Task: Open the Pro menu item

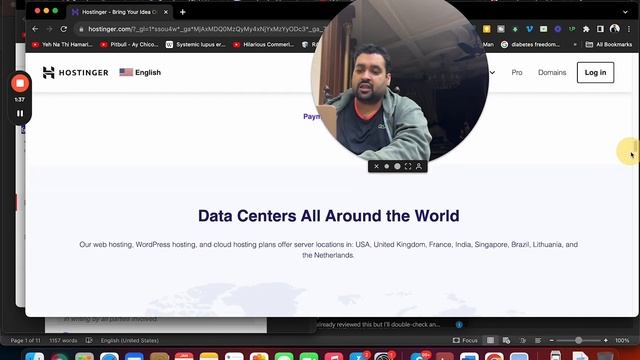Action: click(x=517, y=72)
